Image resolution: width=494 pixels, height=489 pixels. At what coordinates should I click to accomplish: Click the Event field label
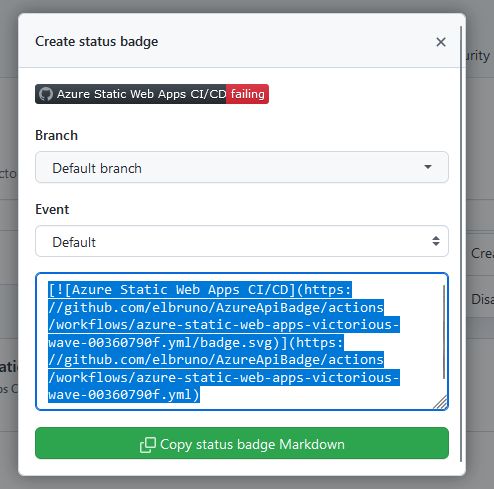click(52, 209)
